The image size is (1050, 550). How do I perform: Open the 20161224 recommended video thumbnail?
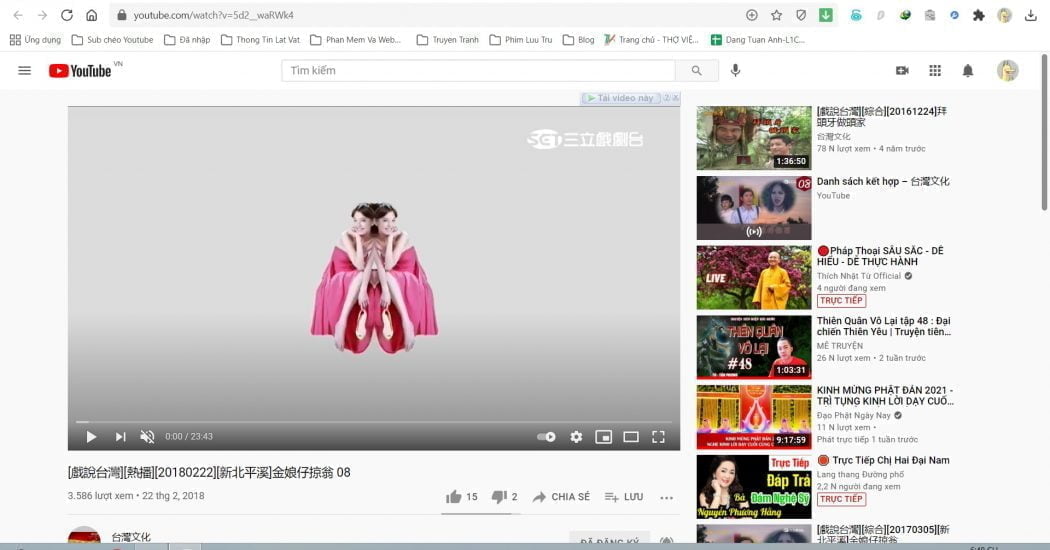[753, 138]
